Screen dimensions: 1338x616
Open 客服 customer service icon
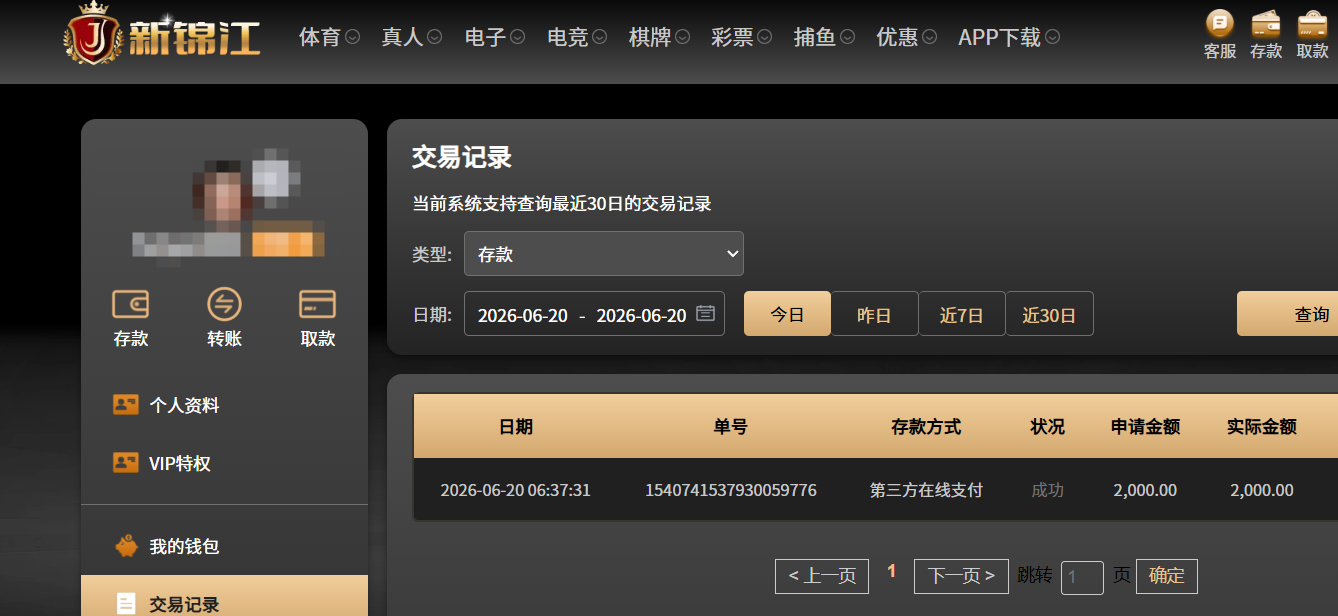tap(1220, 23)
